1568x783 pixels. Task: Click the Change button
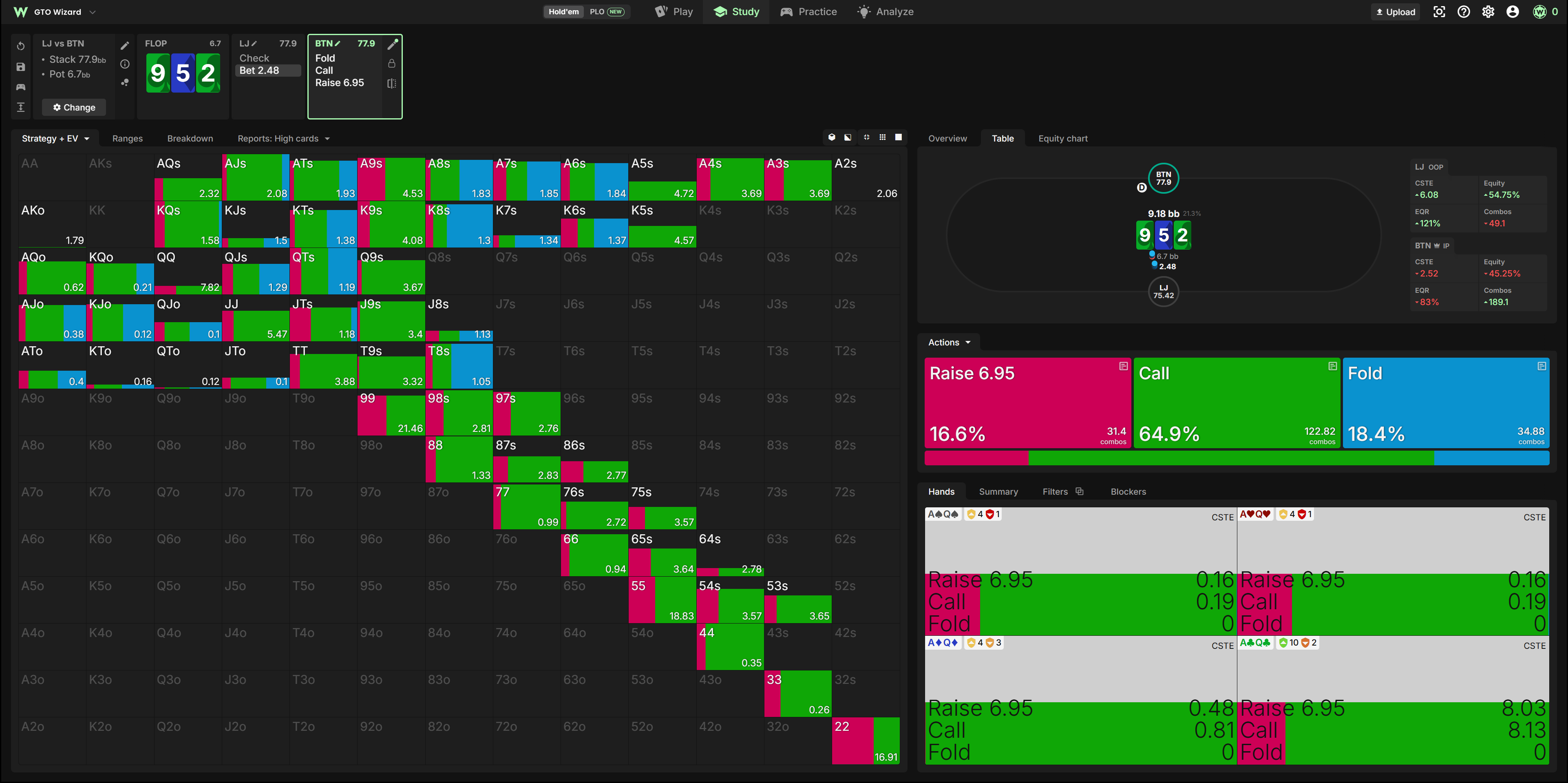pos(74,107)
